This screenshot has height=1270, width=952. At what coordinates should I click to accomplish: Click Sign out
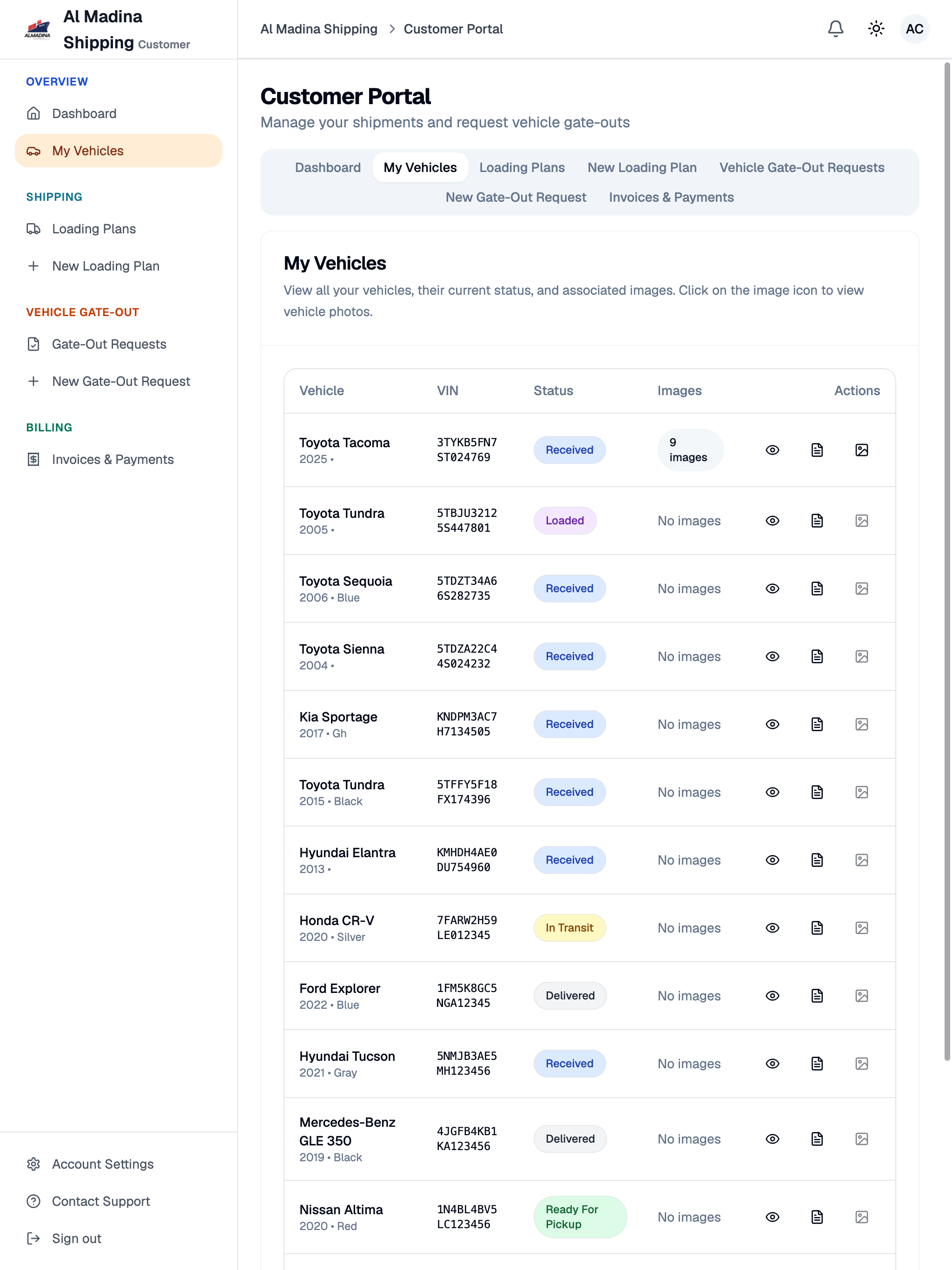click(x=118, y=1239)
